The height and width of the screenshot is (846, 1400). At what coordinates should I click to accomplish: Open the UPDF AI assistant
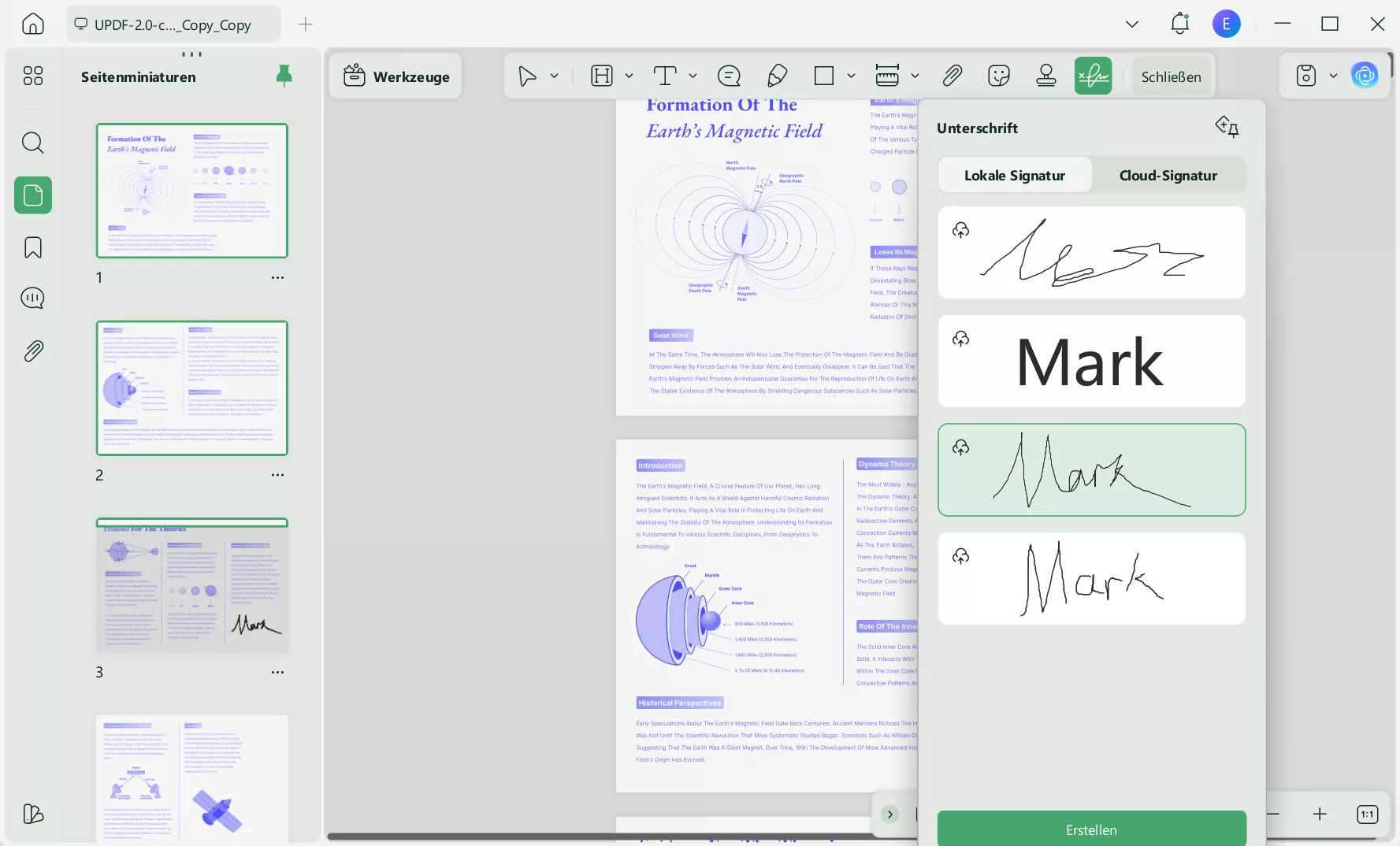[1365, 76]
